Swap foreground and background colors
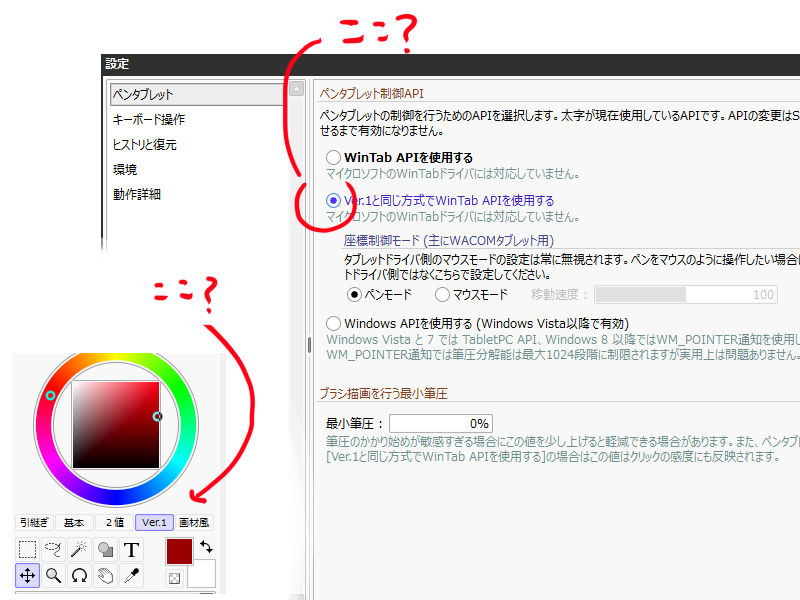Screen dimensions: 800x600 point(206,546)
